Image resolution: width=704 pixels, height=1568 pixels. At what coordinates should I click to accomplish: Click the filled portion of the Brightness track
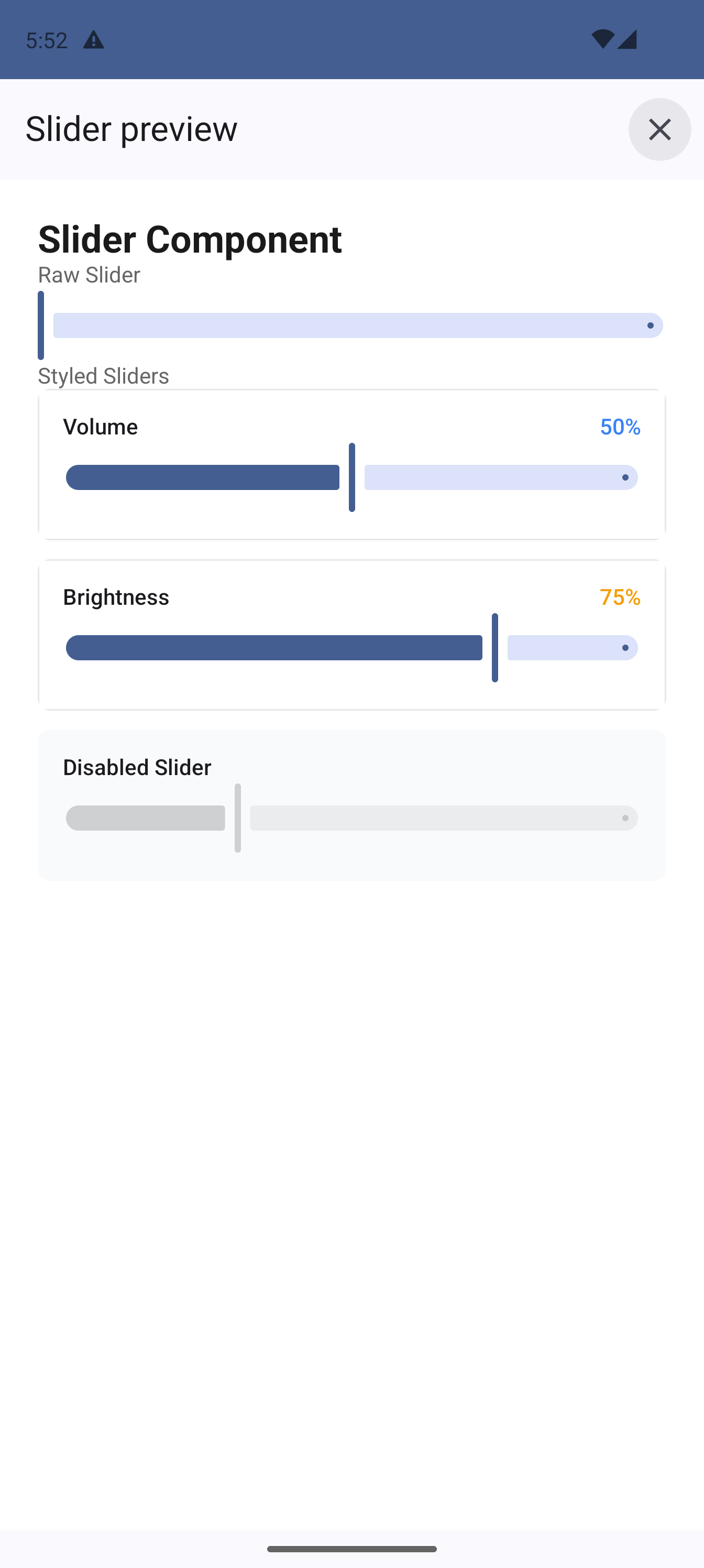click(274, 648)
